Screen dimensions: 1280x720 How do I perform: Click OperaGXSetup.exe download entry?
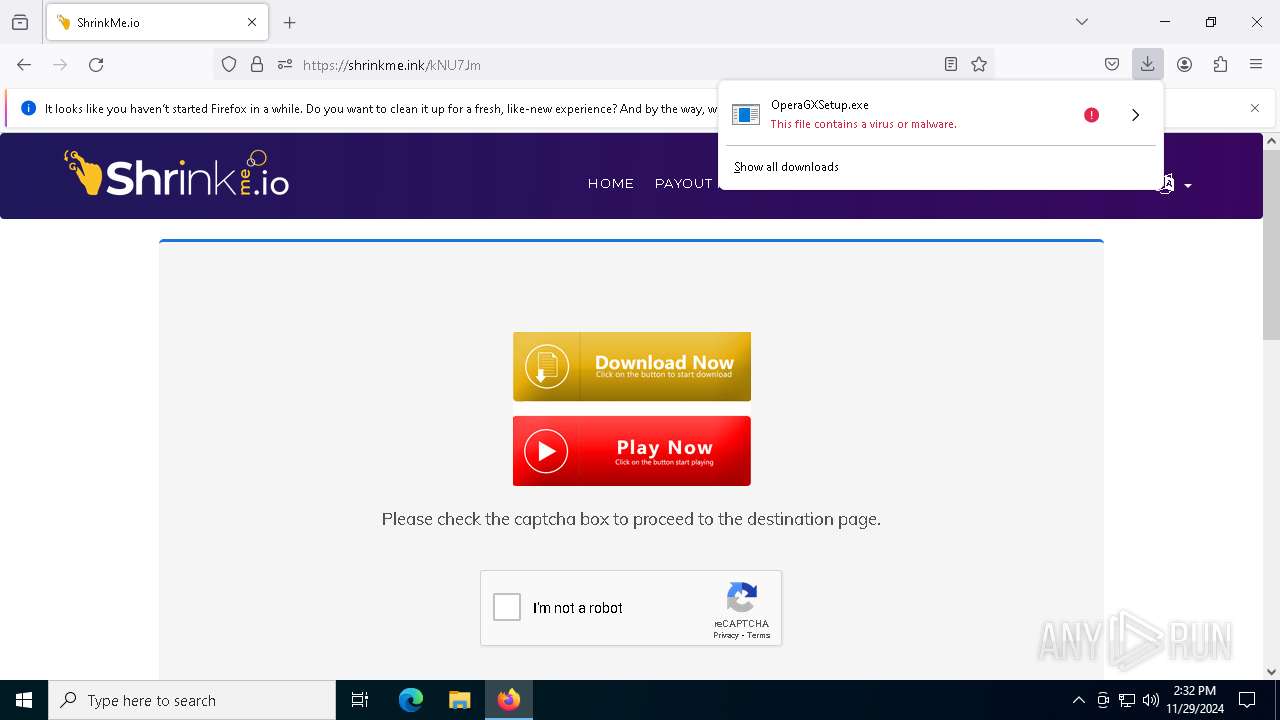tap(900, 114)
